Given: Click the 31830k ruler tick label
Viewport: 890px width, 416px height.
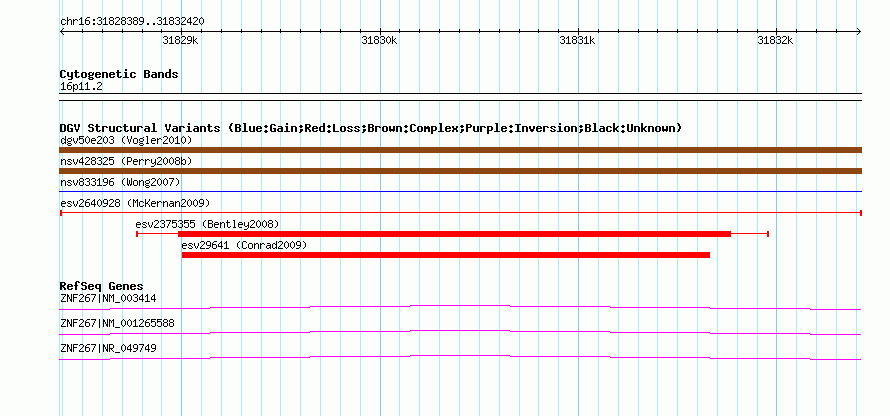Looking at the screenshot, I should [379, 40].
